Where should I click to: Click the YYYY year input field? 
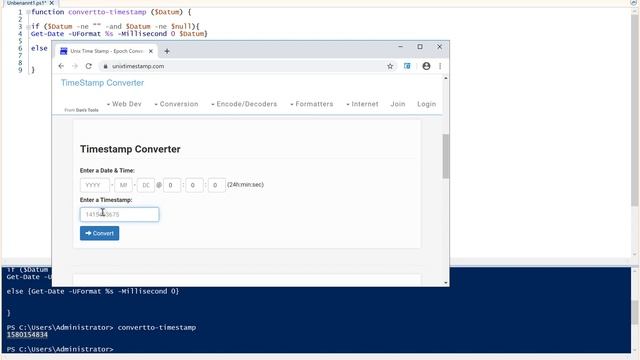pyautogui.click(x=95, y=185)
